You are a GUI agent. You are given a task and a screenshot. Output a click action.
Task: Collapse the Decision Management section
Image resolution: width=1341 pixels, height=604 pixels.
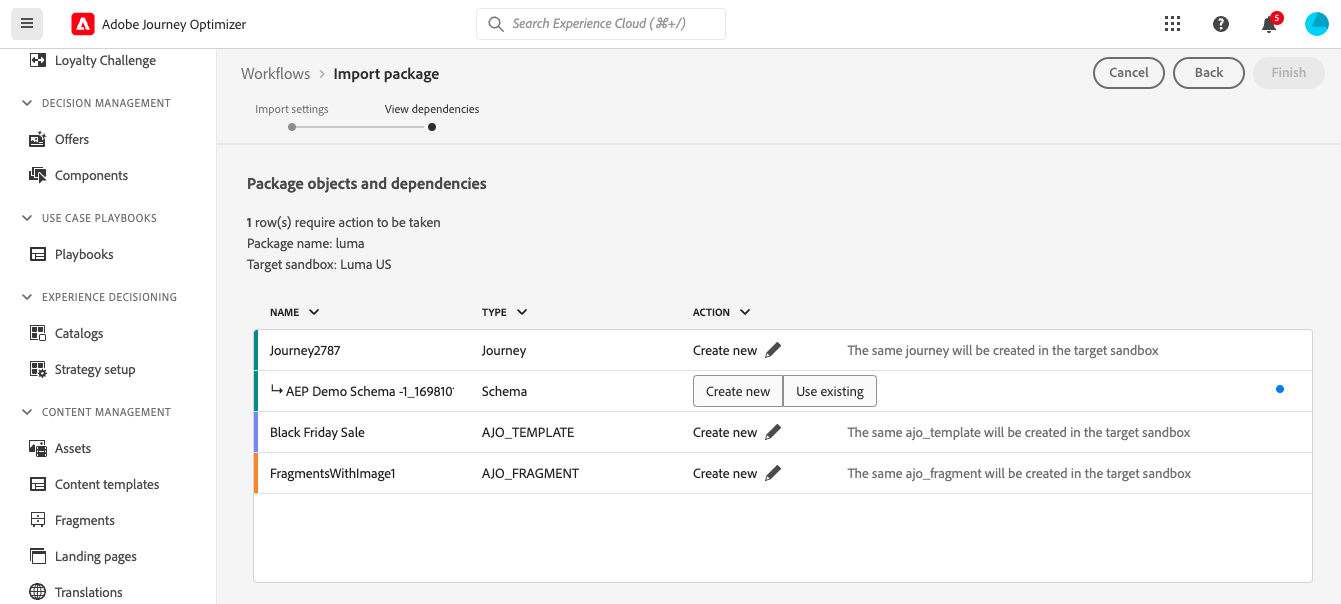point(27,103)
